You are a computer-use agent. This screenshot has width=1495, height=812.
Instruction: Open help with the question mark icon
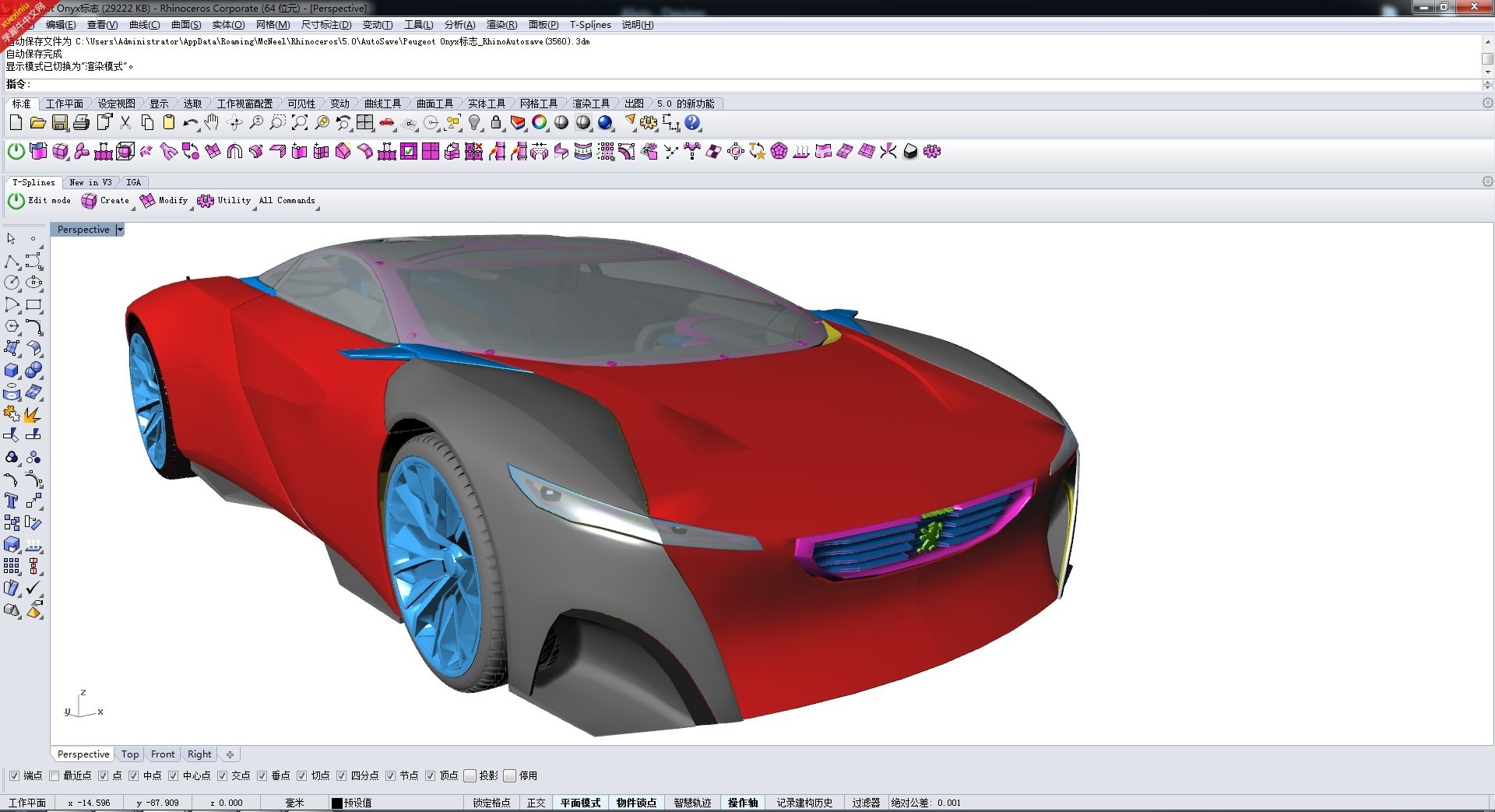[x=692, y=123]
